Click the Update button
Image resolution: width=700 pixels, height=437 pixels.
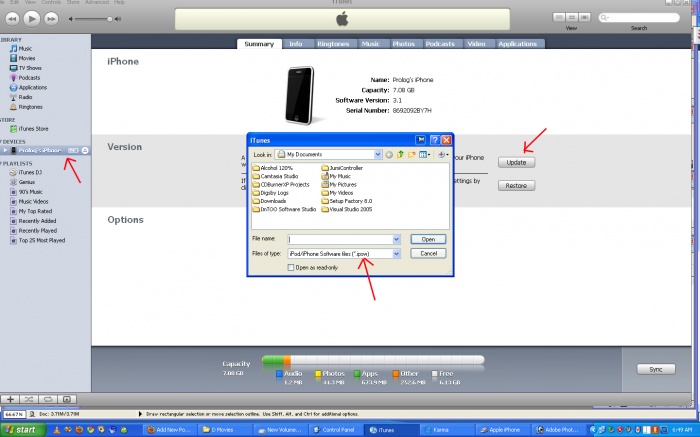517,162
